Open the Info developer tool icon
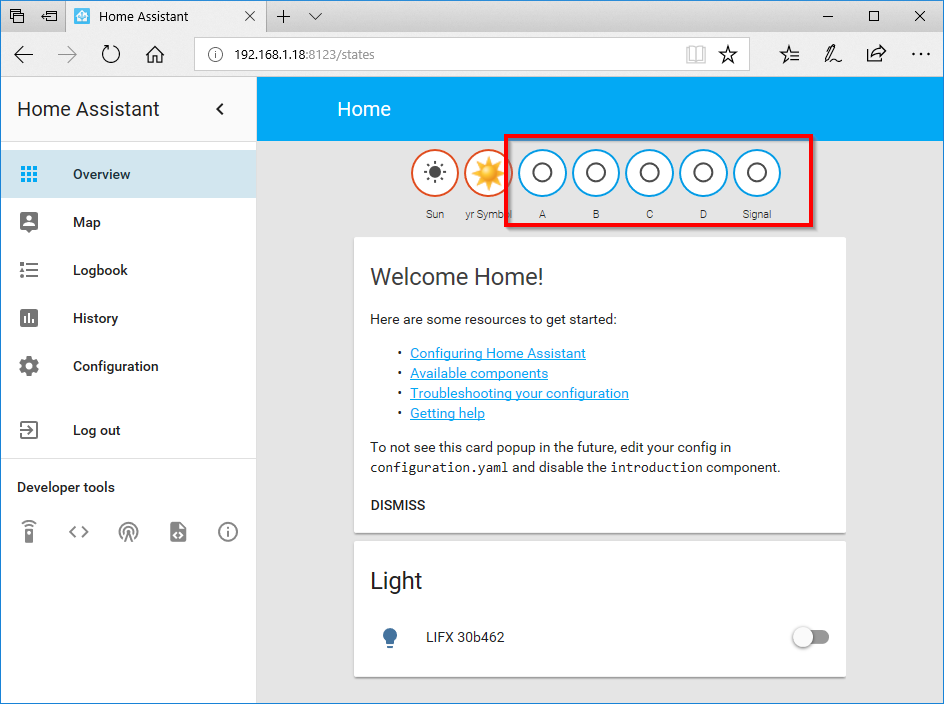Image resolution: width=944 pixels, height=704 pixels. pyautogui.click(x=228, y=532)
